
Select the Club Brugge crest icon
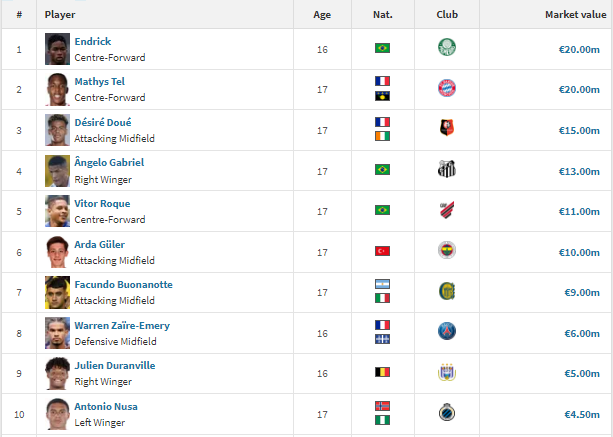point(446,412)
